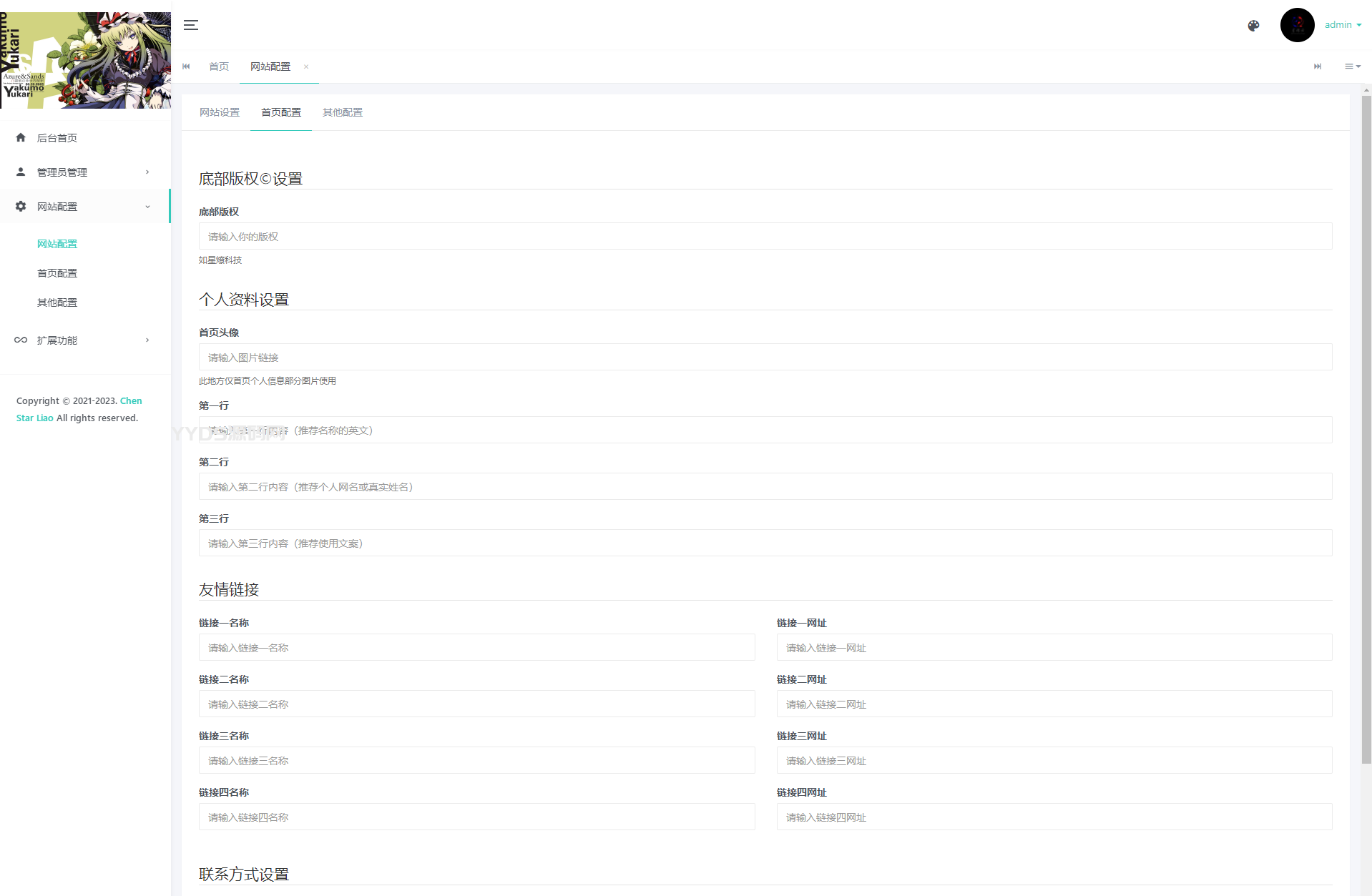Focus the 链接一网址 input field
The width and height of the screenshot is (1372, 896).
point(1054,648)
